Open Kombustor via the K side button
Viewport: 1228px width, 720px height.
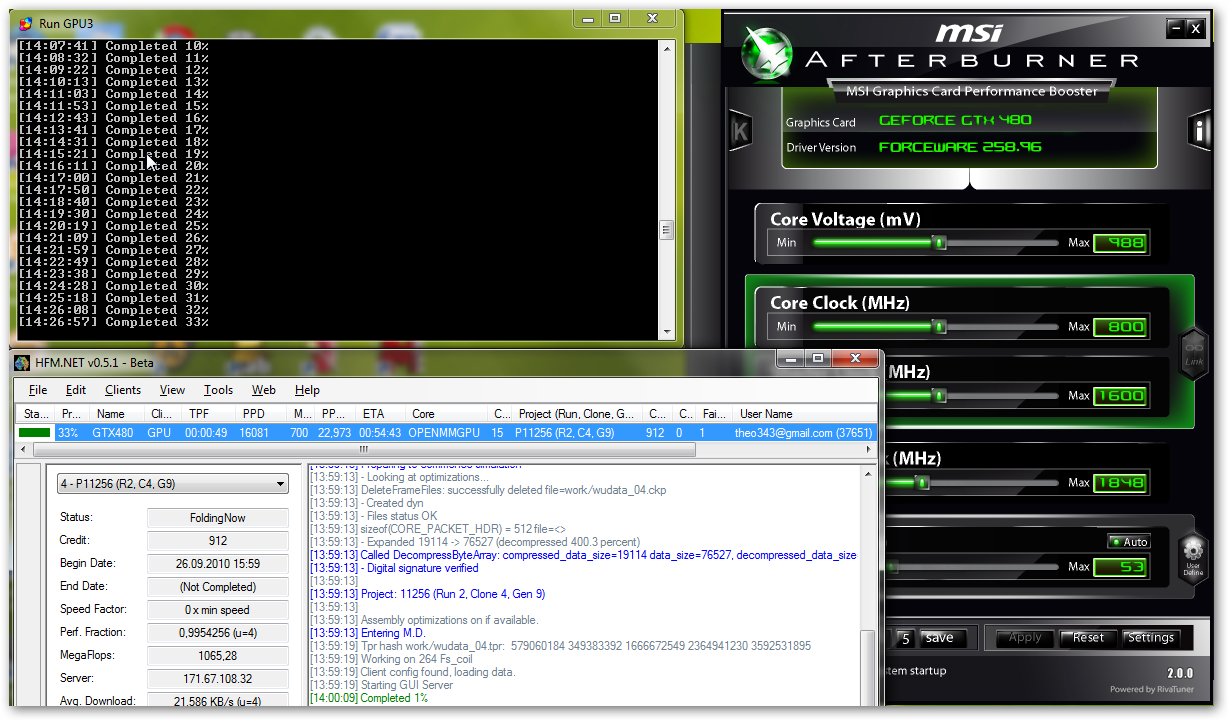pyautogui.click(x=740, y=131)
